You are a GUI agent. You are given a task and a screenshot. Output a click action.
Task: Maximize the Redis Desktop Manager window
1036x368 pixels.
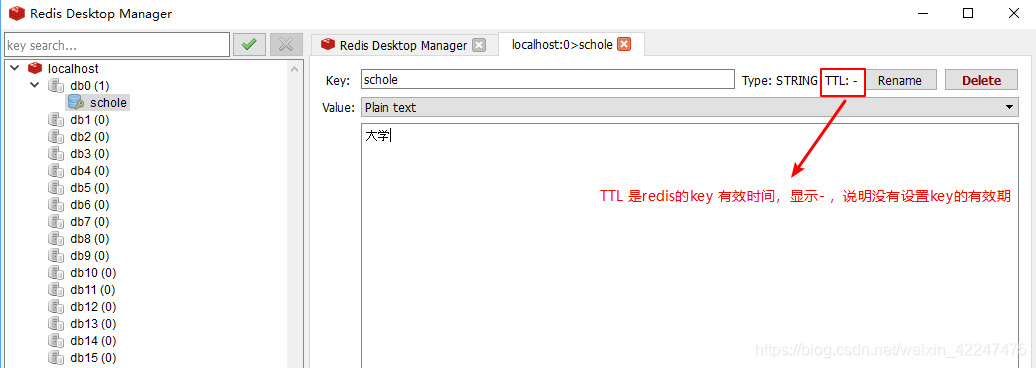967,13
